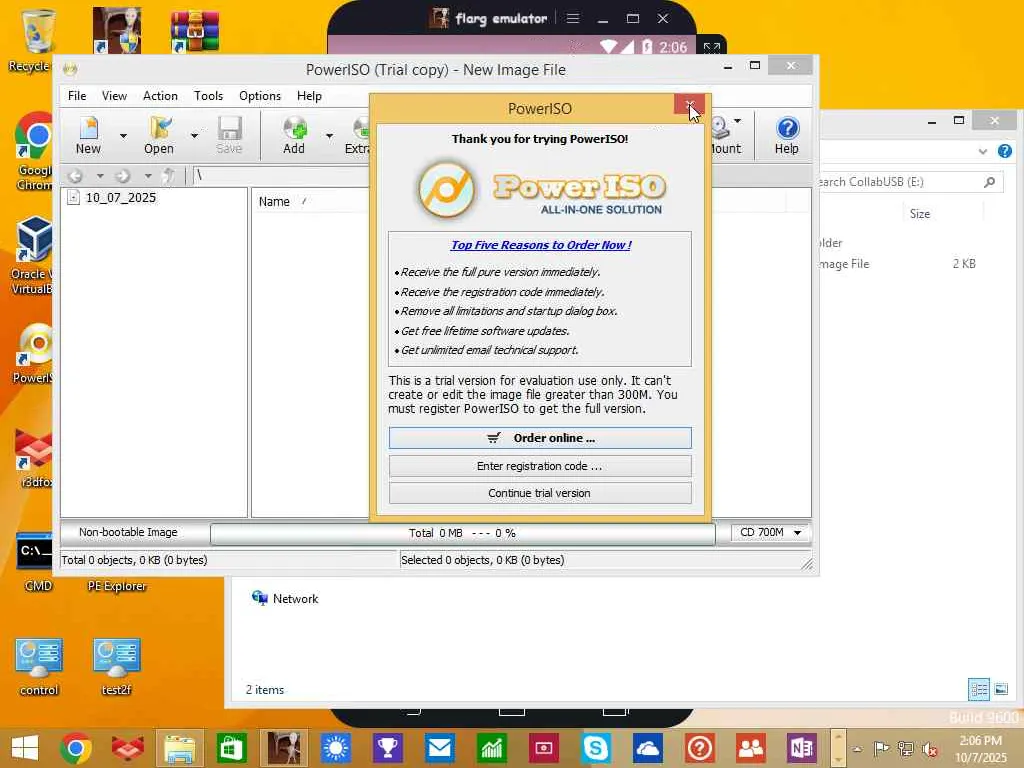Click the Name column header
The width and height of the screenshot is (1024, 768).
[274, 202]
